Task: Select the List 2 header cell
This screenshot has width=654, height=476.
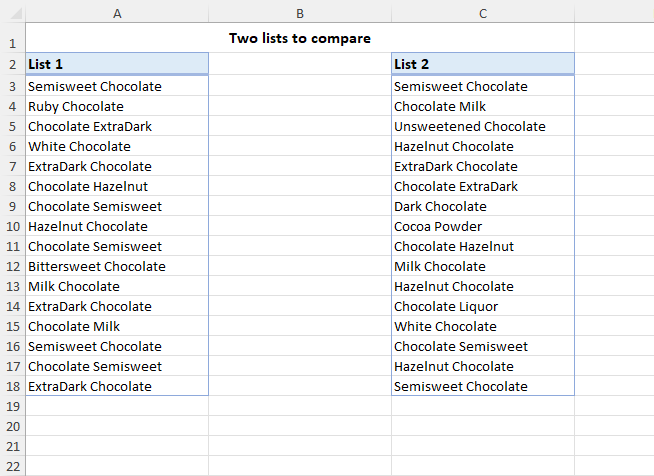Action: tap(483, 64)
